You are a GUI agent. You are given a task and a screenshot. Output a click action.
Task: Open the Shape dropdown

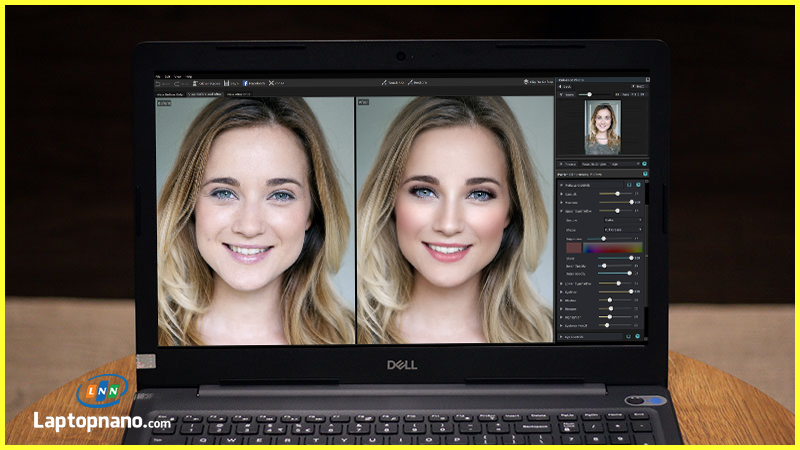[622, 230]
